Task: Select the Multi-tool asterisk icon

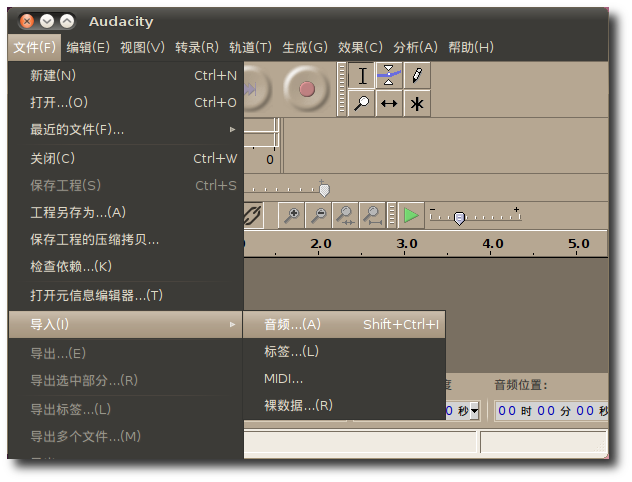Action: [x=417, y=104]
